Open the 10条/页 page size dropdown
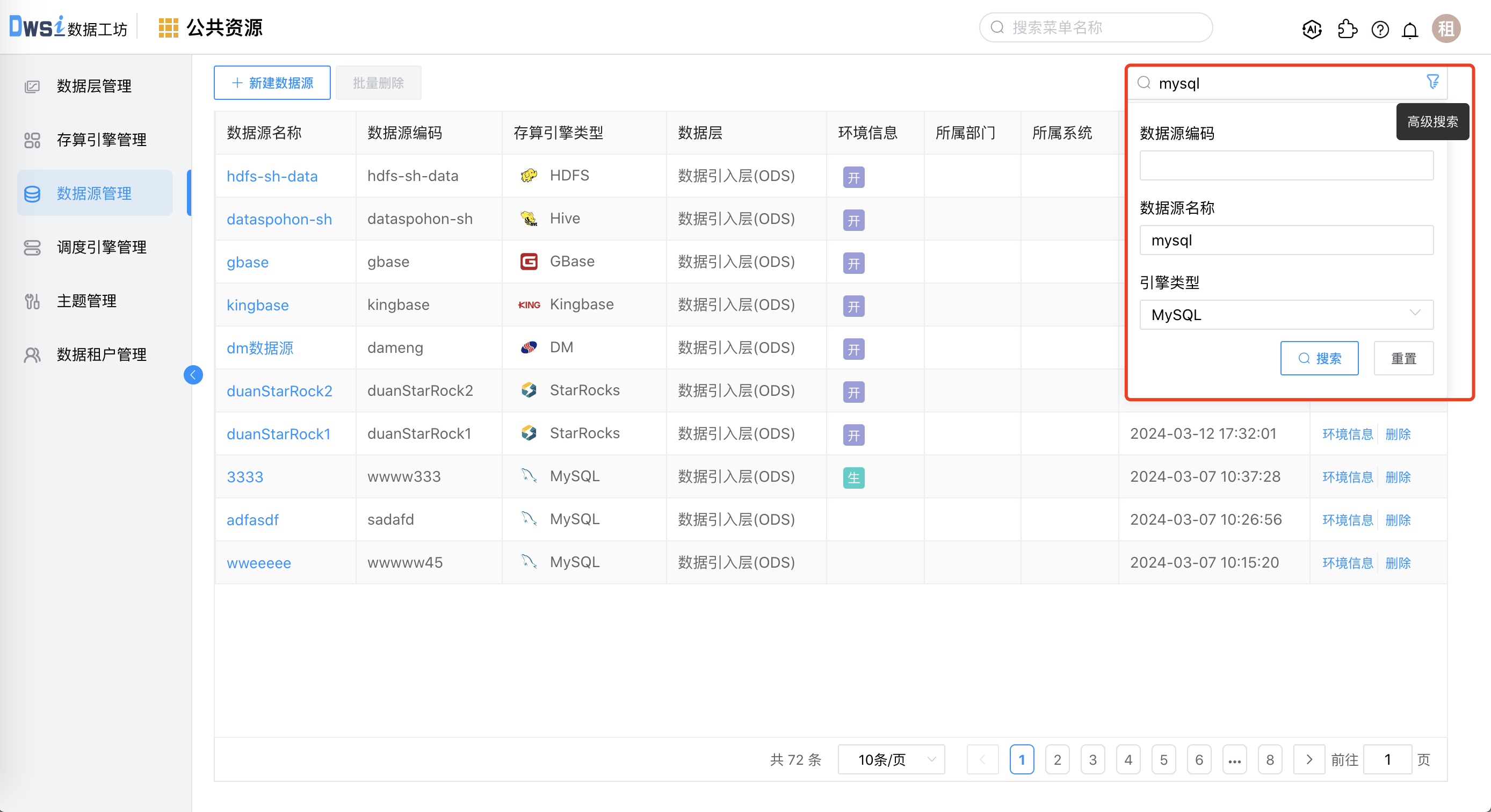Screen dimensions: 1491x812 pos(891,759)
